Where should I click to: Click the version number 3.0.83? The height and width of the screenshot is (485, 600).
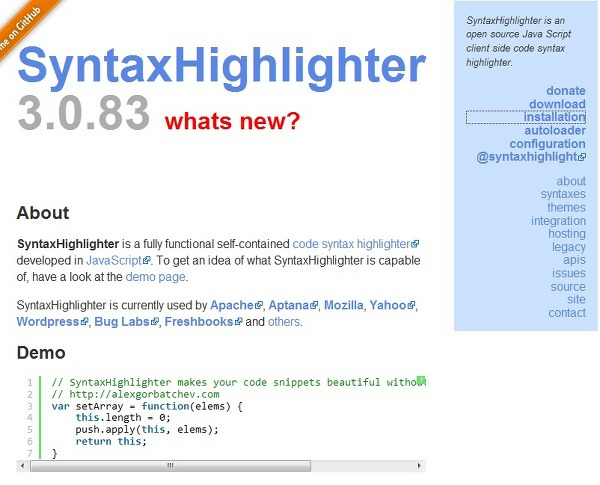pos(83,113)
